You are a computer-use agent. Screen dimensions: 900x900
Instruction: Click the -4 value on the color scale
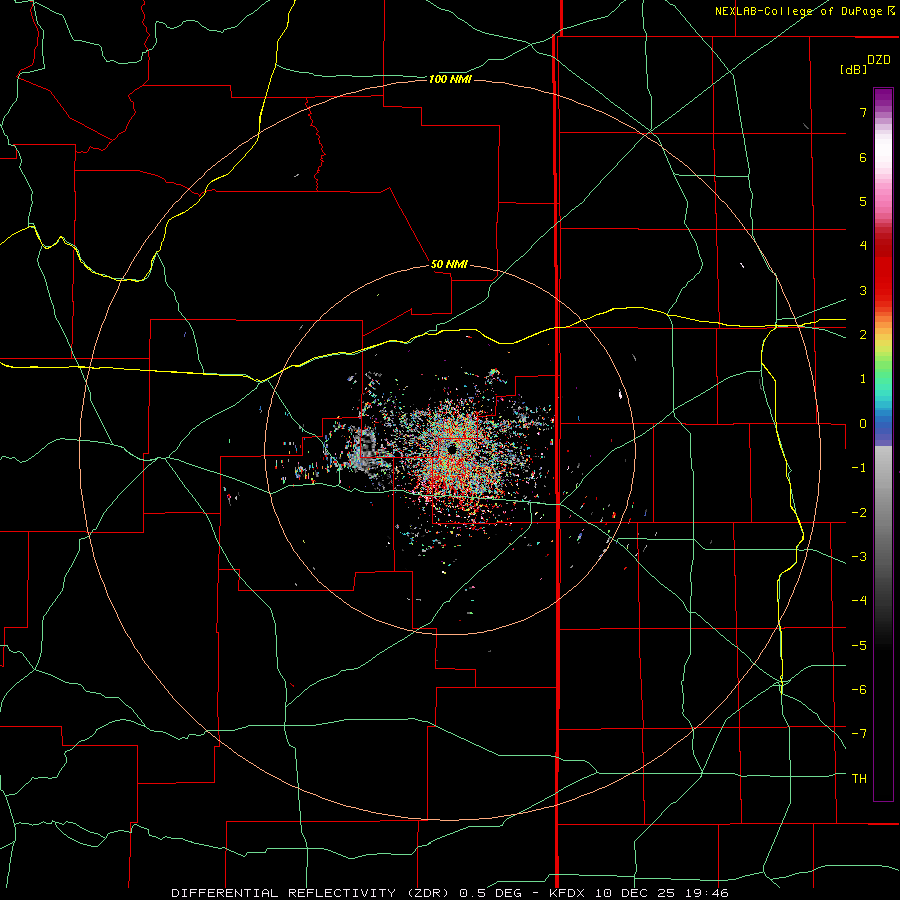(x=859, y=601)
